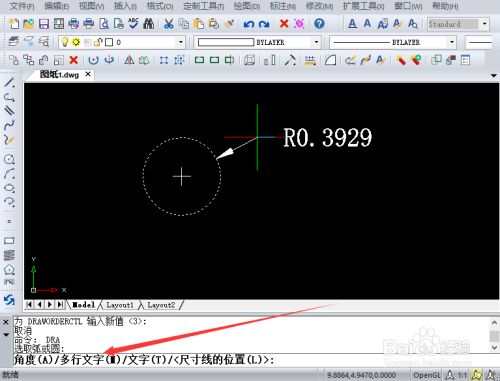Select the Arc tool in left toolbar
The width and height of the screenshot is (500, 381).
click(9, 173)
